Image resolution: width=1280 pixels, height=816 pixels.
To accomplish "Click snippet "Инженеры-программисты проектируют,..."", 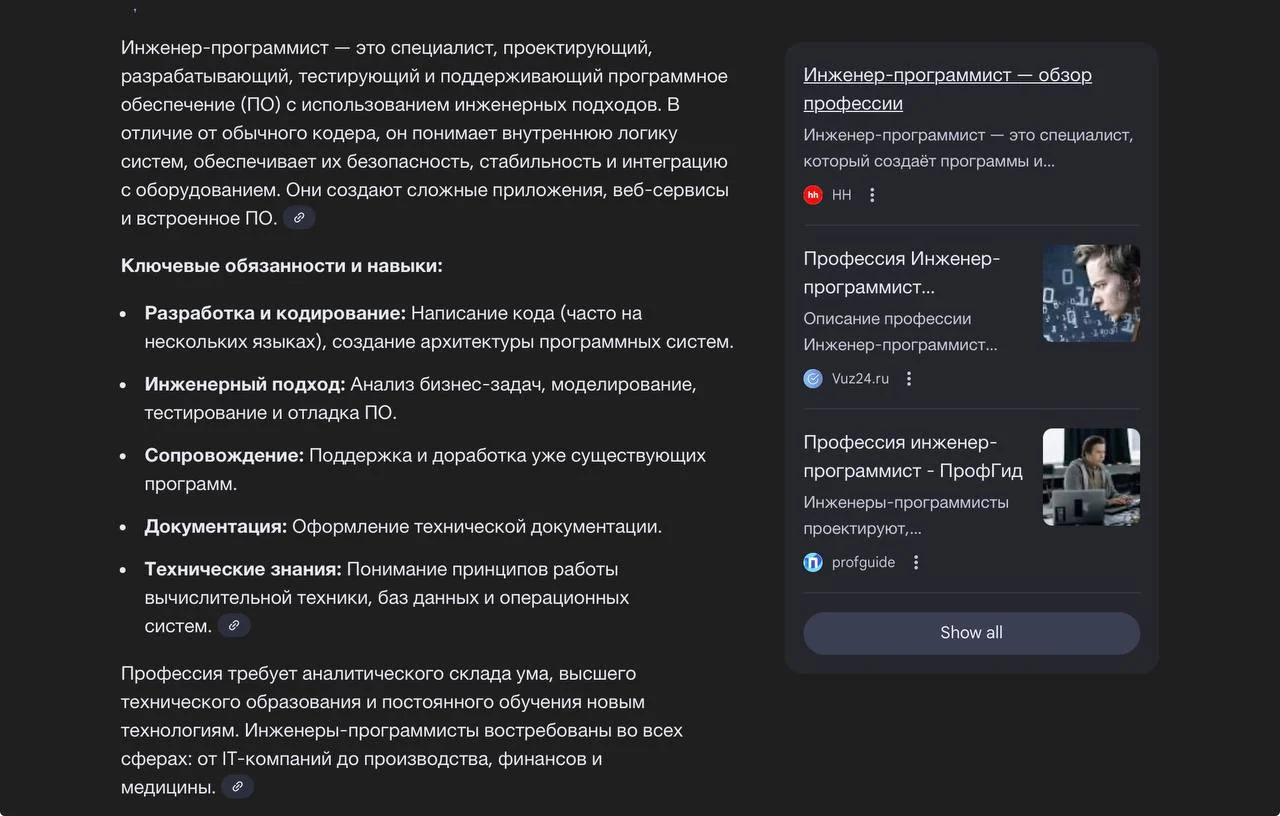I will click(905, 515).
